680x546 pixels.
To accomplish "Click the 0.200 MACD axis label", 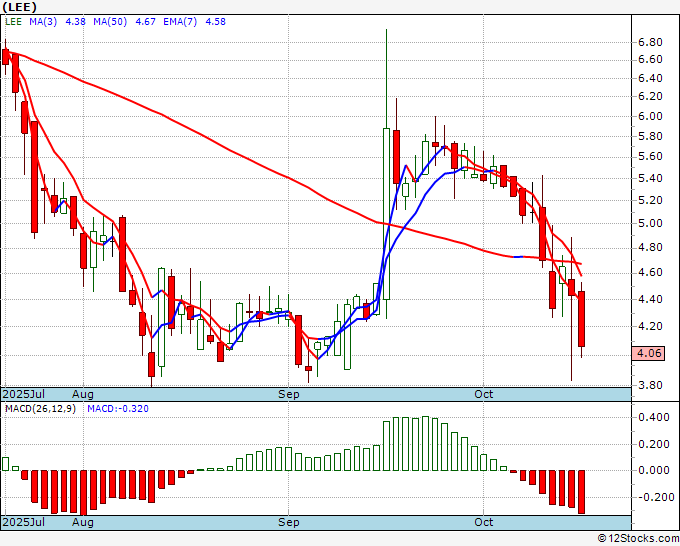I will 654,445.
